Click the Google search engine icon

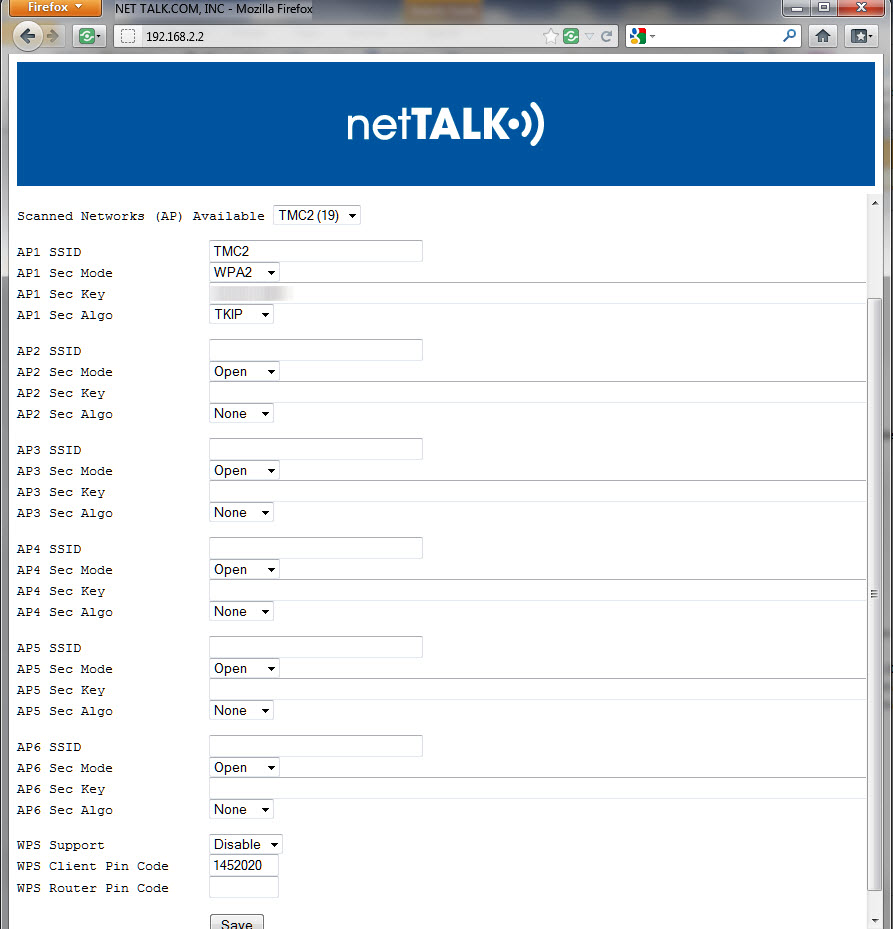(638, 36)
